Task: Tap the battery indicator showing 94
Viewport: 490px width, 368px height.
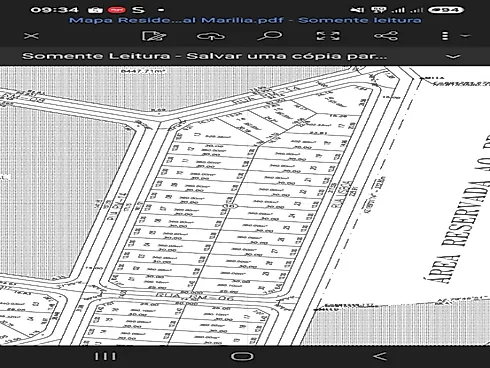Action: coord(446,10)
